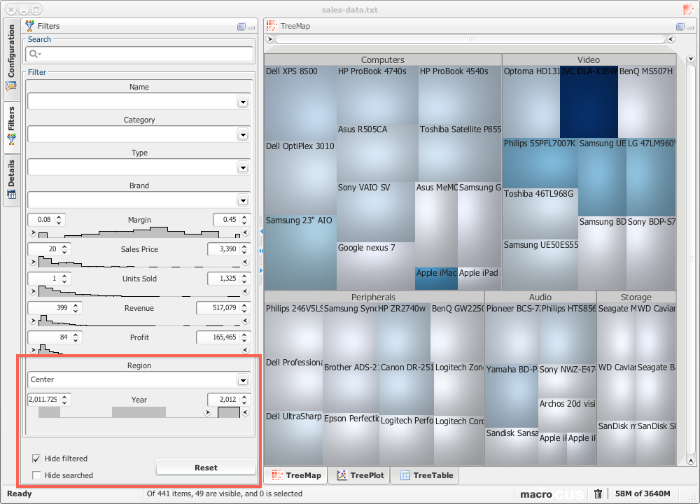This screenshot has height=504, width=700.
Task: Click the Filters panel float window icon
Action: (241, 27)
